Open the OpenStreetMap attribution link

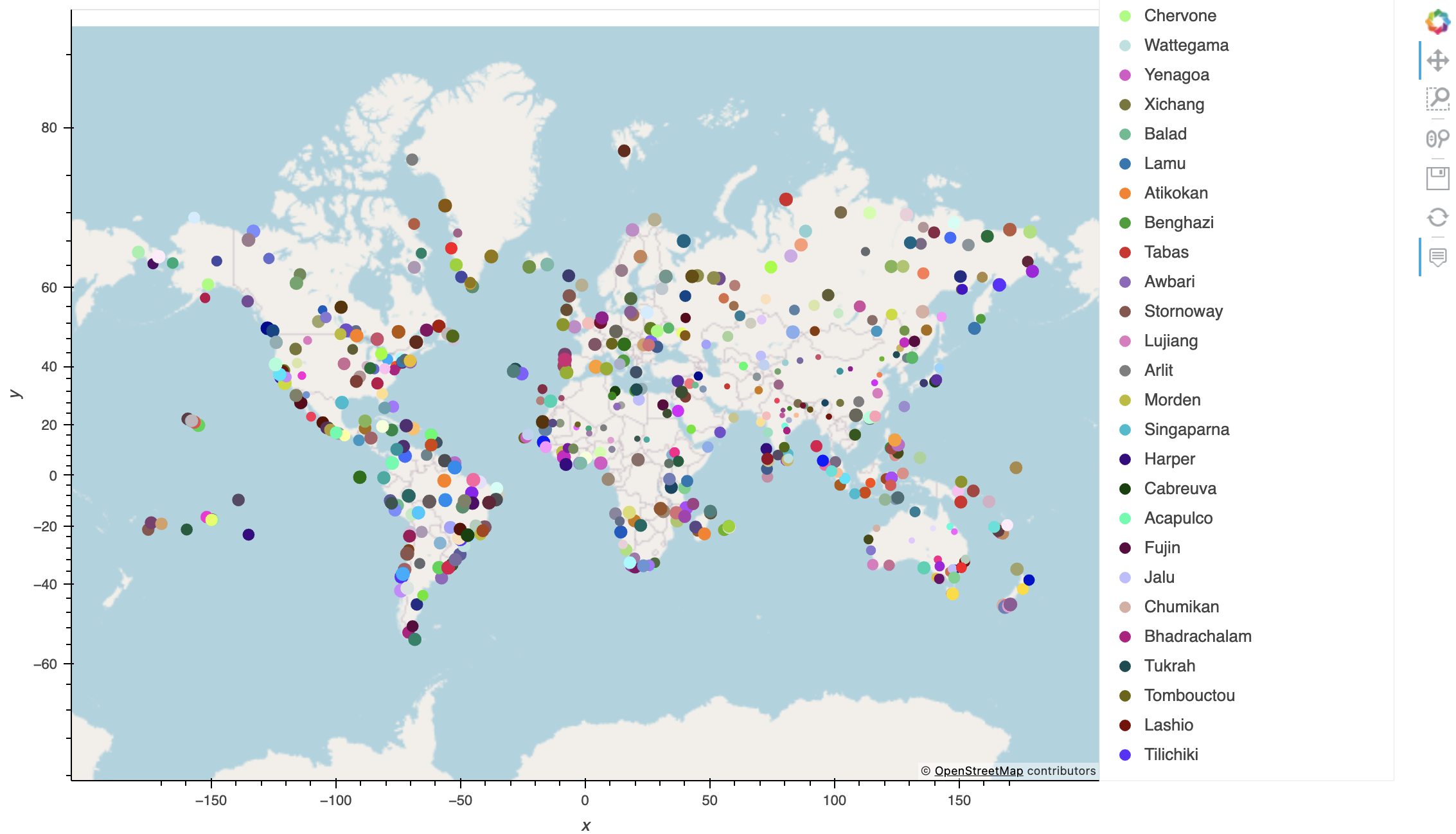pos(978,770)
